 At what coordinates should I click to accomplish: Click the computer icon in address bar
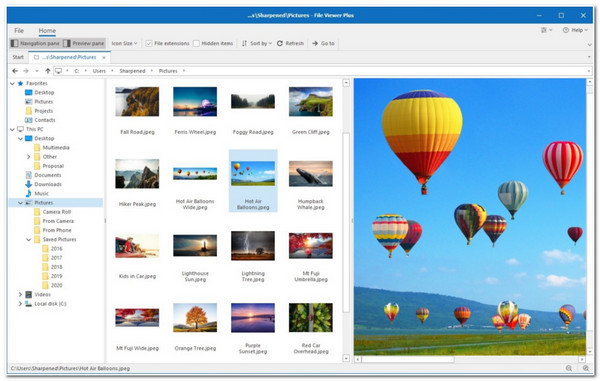[59, 71]
